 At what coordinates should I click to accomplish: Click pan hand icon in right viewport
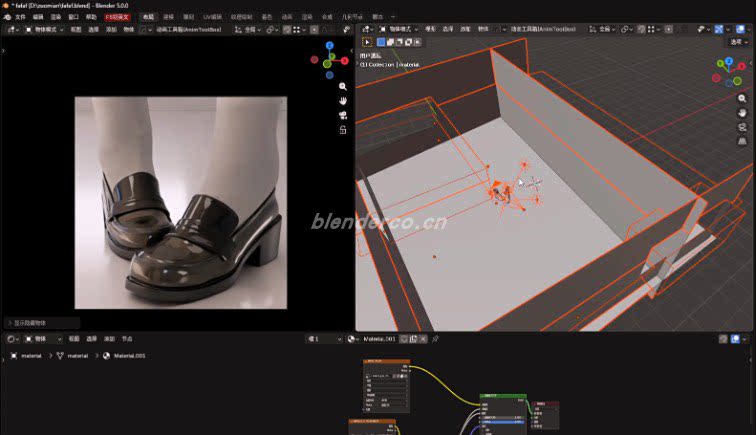742,113
